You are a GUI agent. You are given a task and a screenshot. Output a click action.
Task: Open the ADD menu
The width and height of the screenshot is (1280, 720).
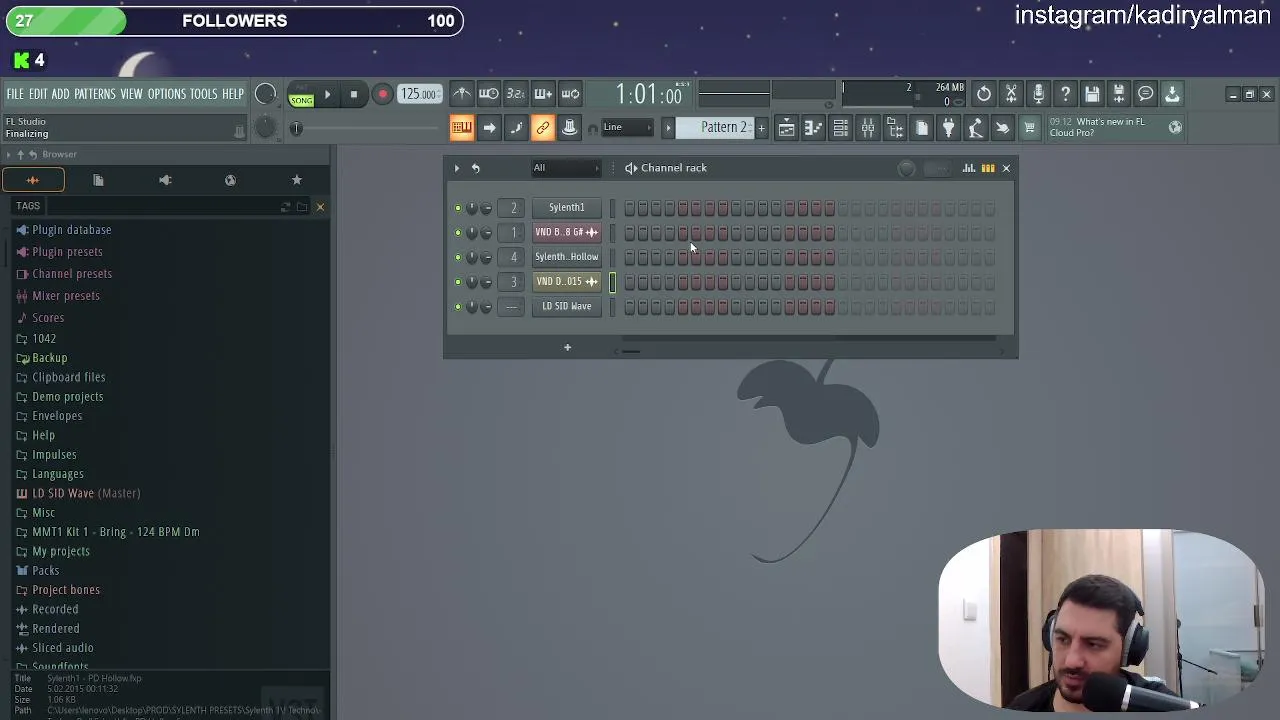[60, 94]
